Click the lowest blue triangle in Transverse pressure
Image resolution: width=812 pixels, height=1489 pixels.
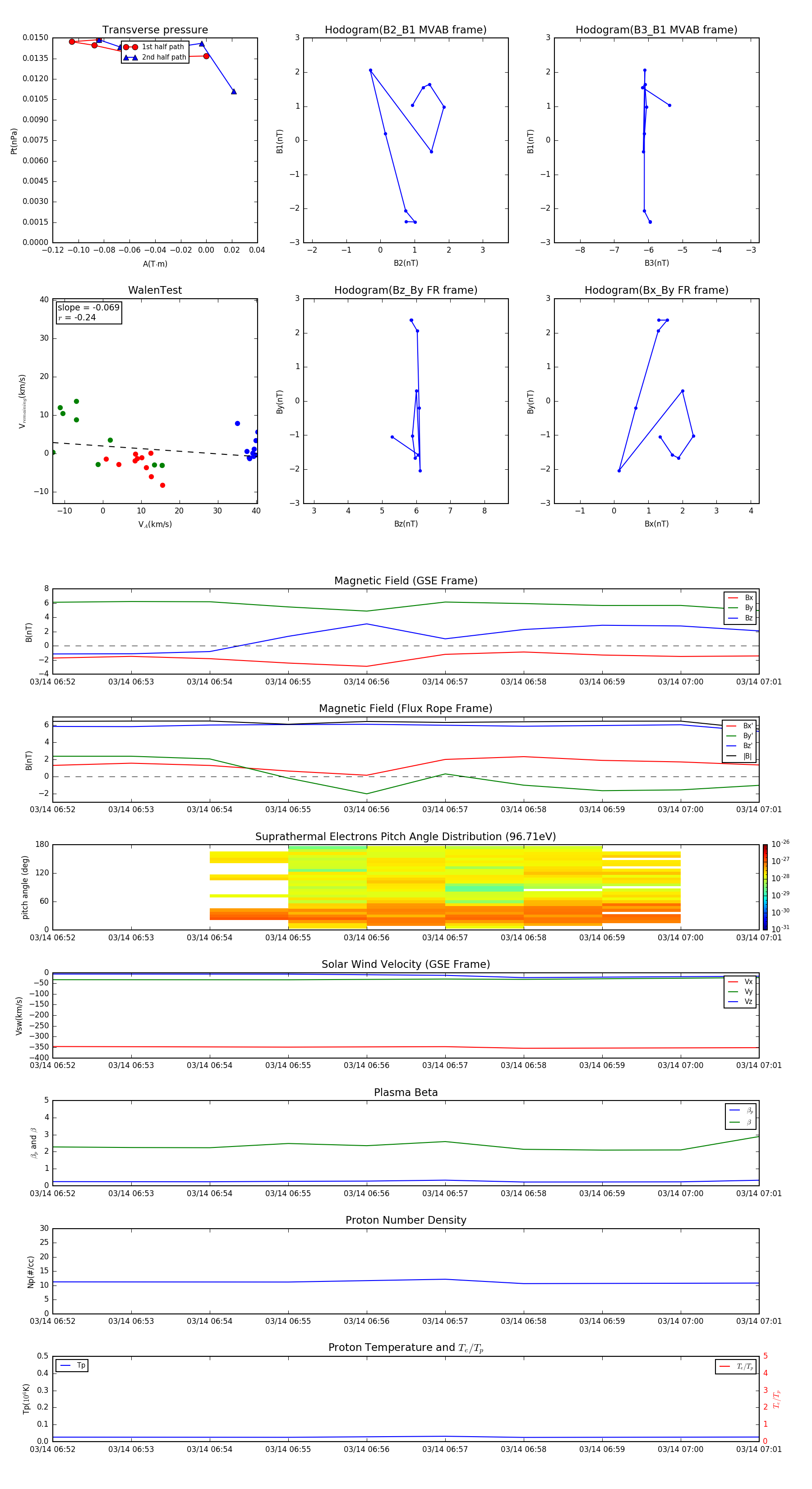pyautogui.click(x=234, y=91)
